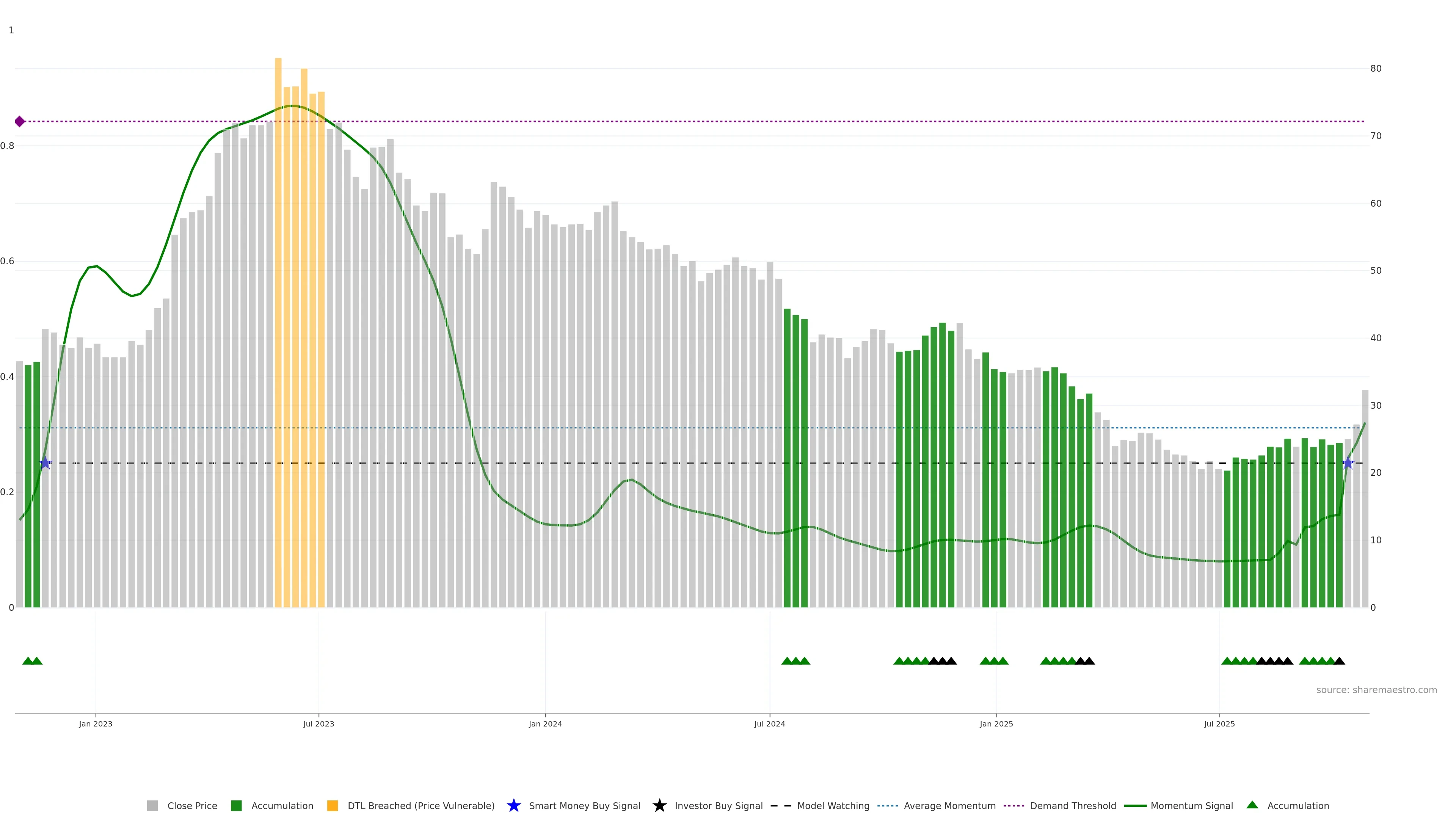Toggle Model Watching dashed line legend

pos(833,806)
